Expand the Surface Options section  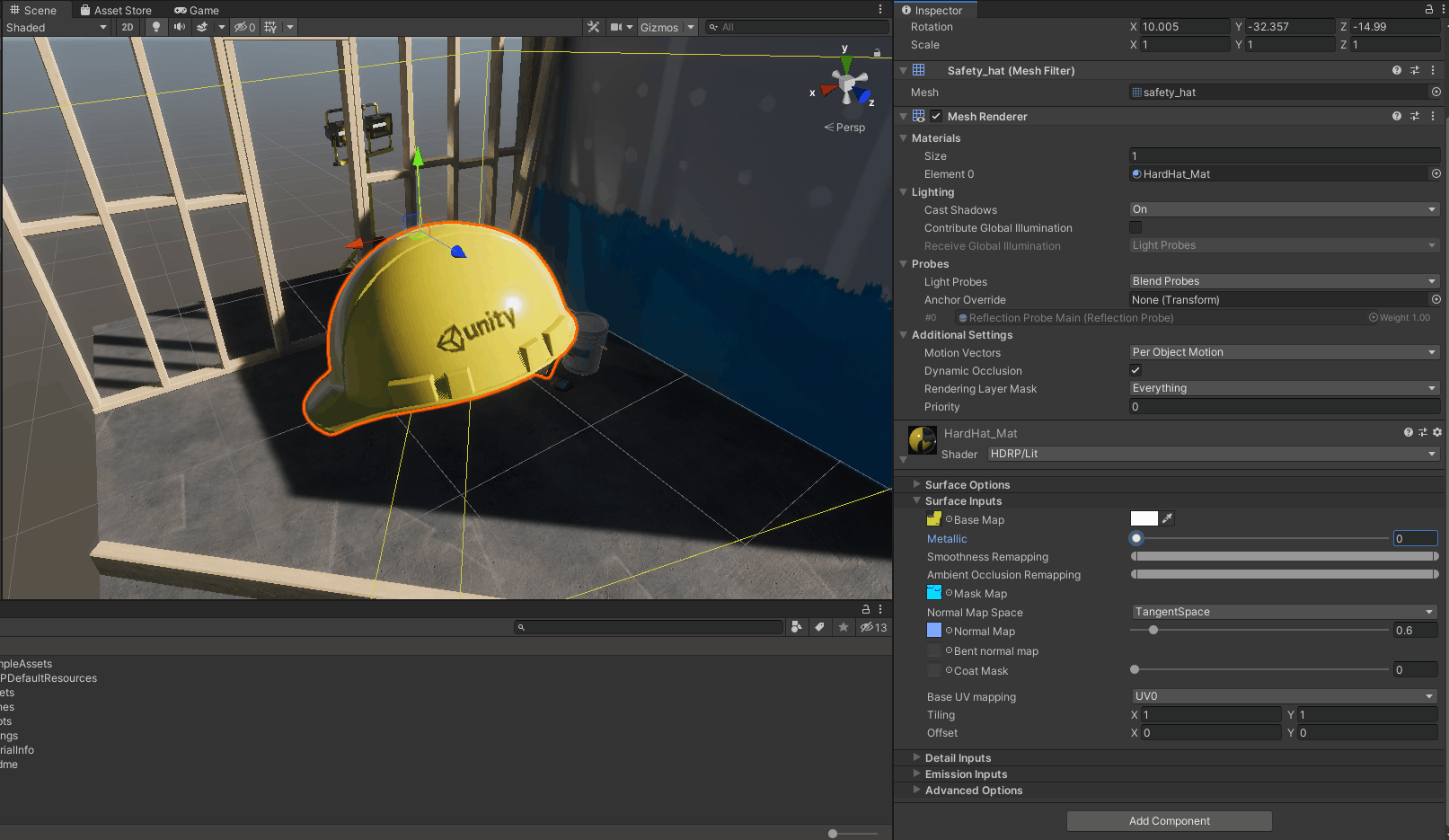(x=967, y=484)
